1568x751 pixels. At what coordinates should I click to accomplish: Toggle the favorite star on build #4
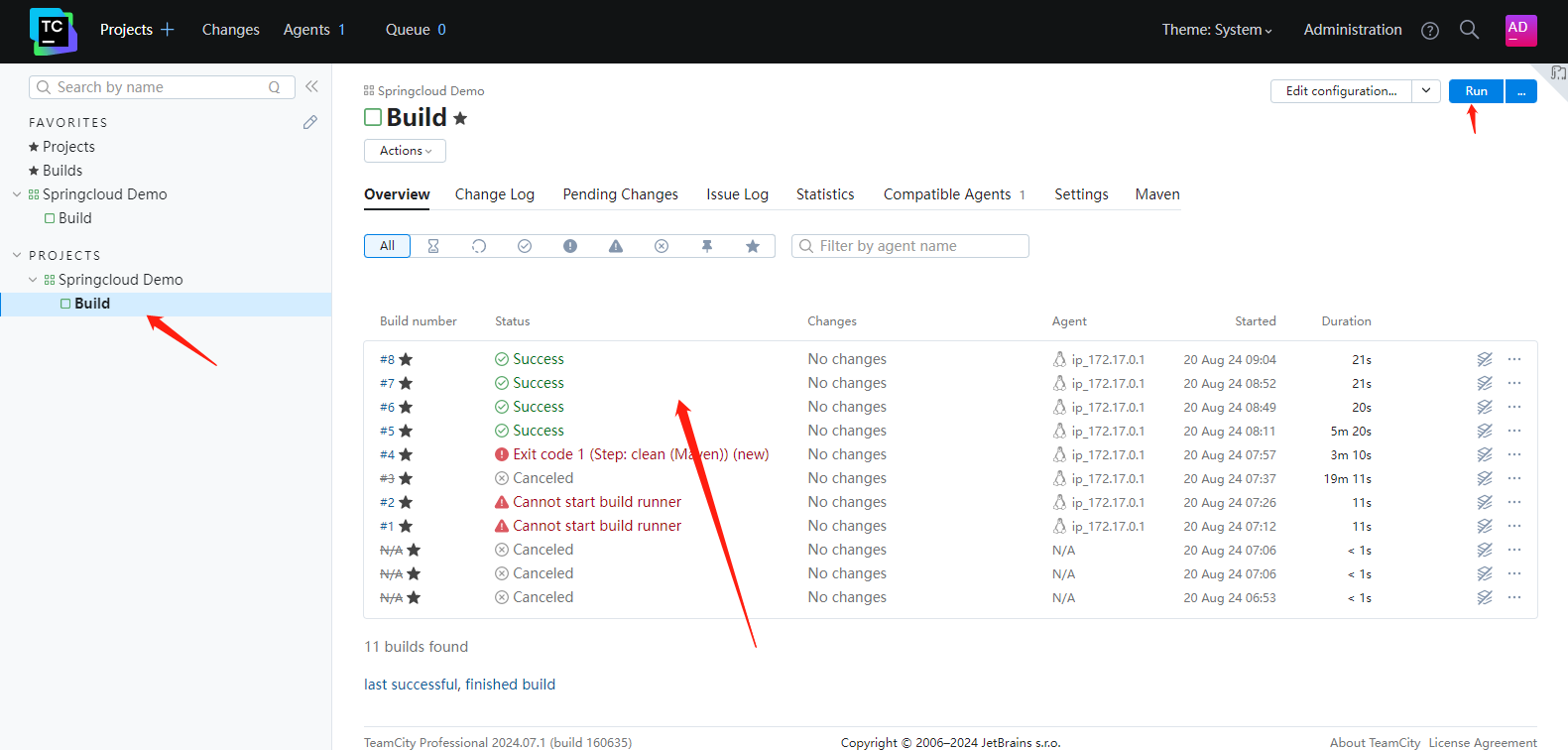click(406, 454)
